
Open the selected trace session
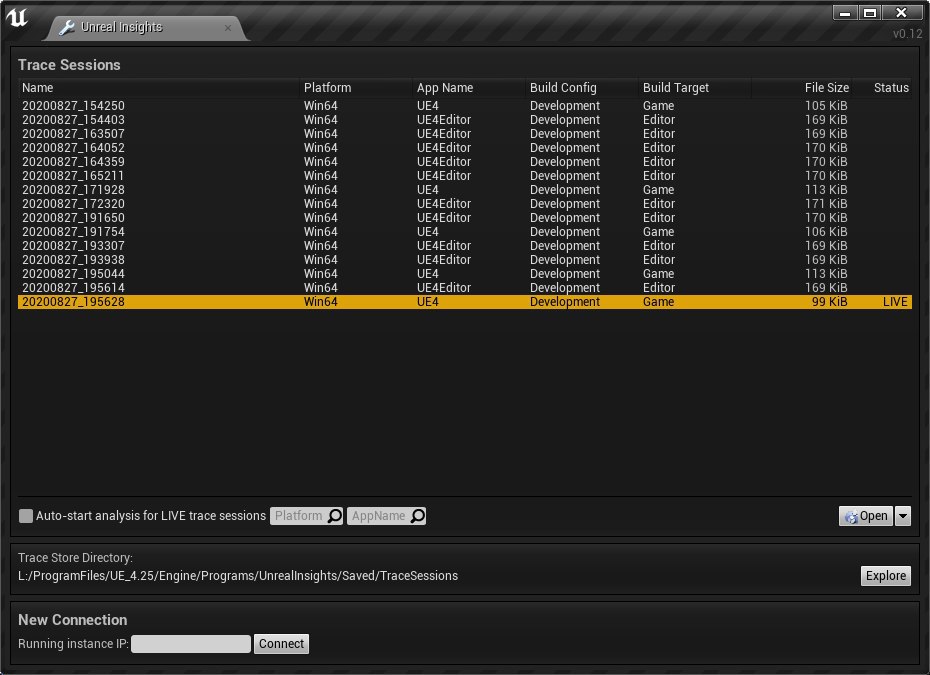tap(866, 515)
